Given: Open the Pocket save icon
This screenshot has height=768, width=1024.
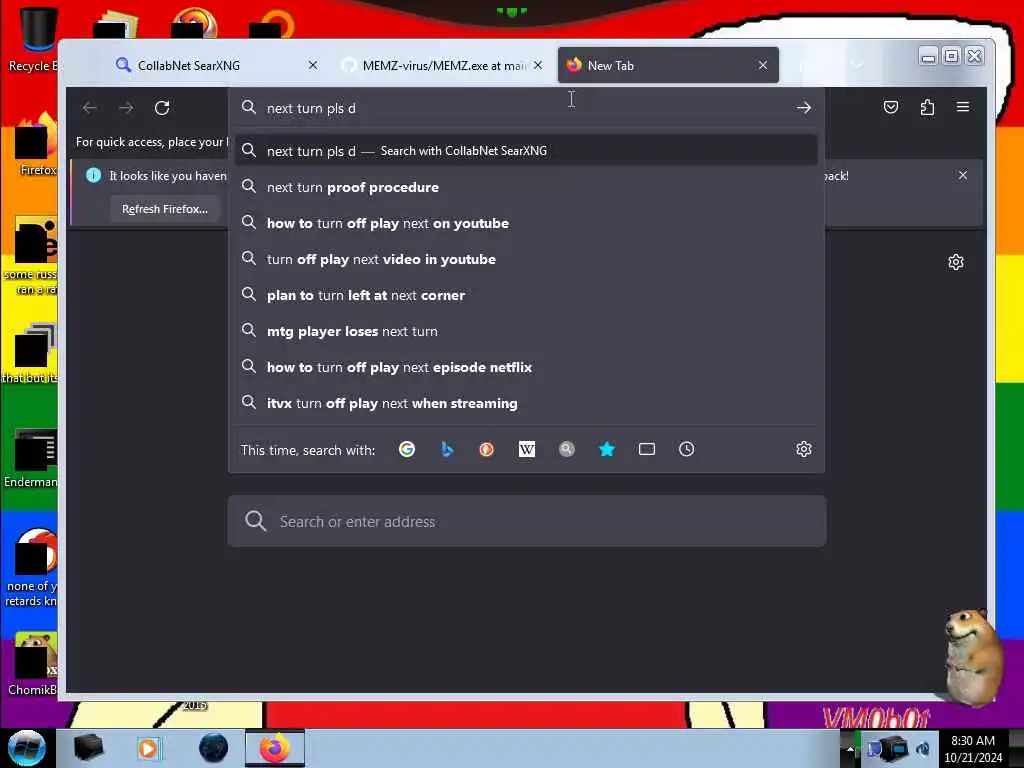Looking at the screenshot, I should (891, 107).
